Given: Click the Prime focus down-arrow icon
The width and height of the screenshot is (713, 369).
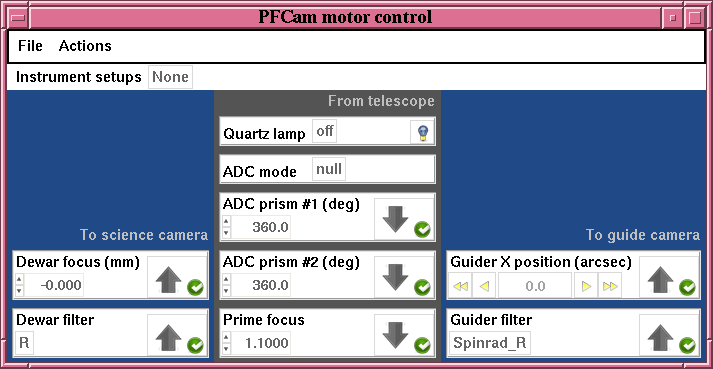Looking at the screenshot, I should coord(395,335).
